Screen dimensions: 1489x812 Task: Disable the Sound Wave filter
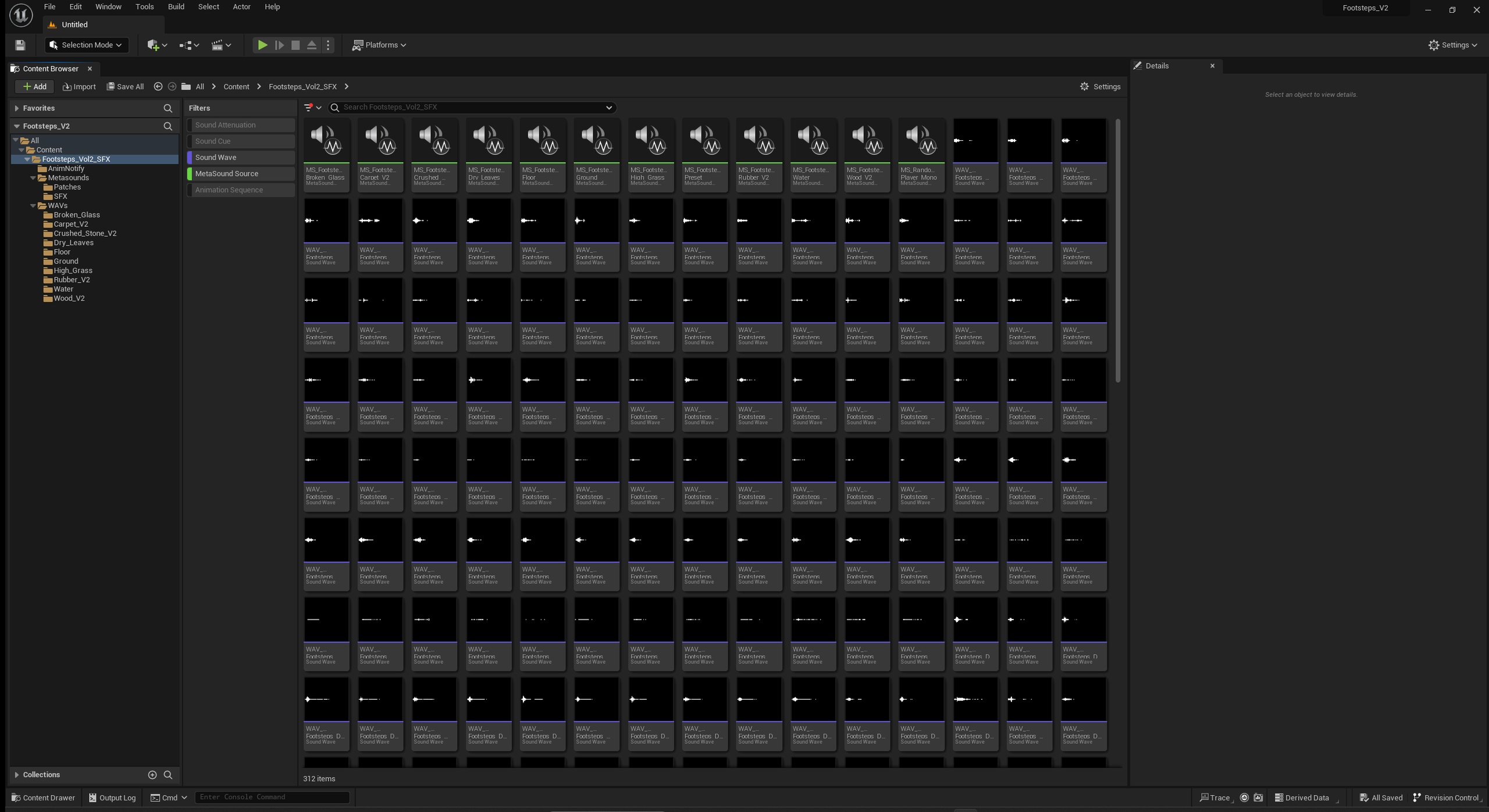241,158
